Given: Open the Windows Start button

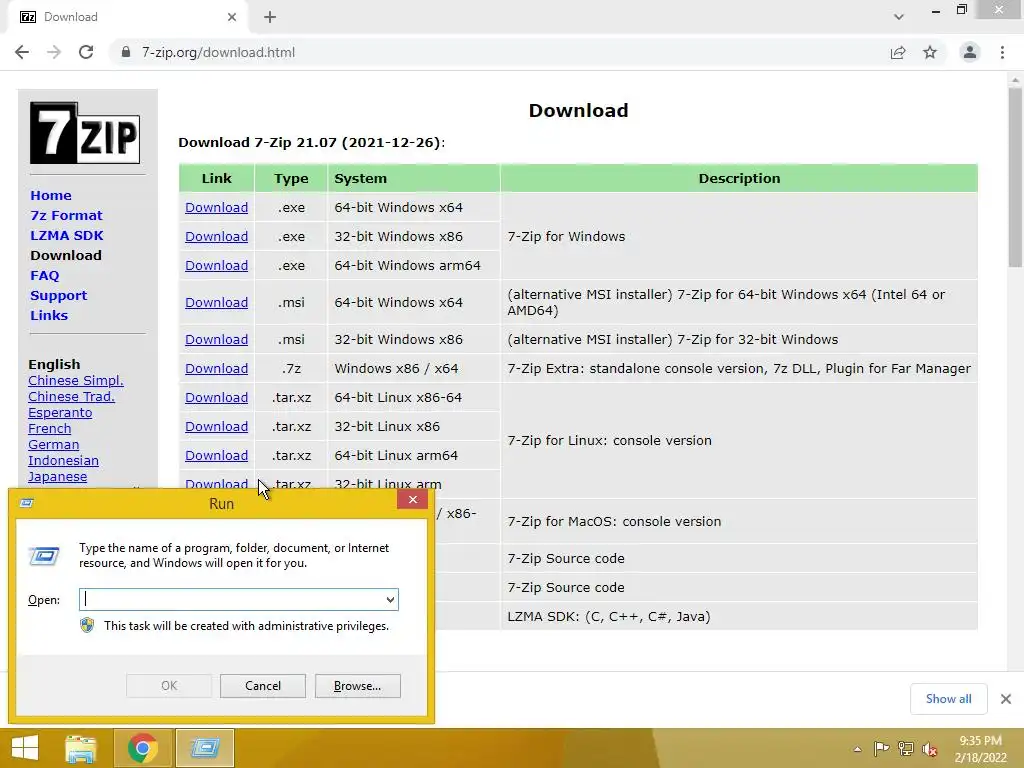Looking at the screenshot, I should click(25, 748).
